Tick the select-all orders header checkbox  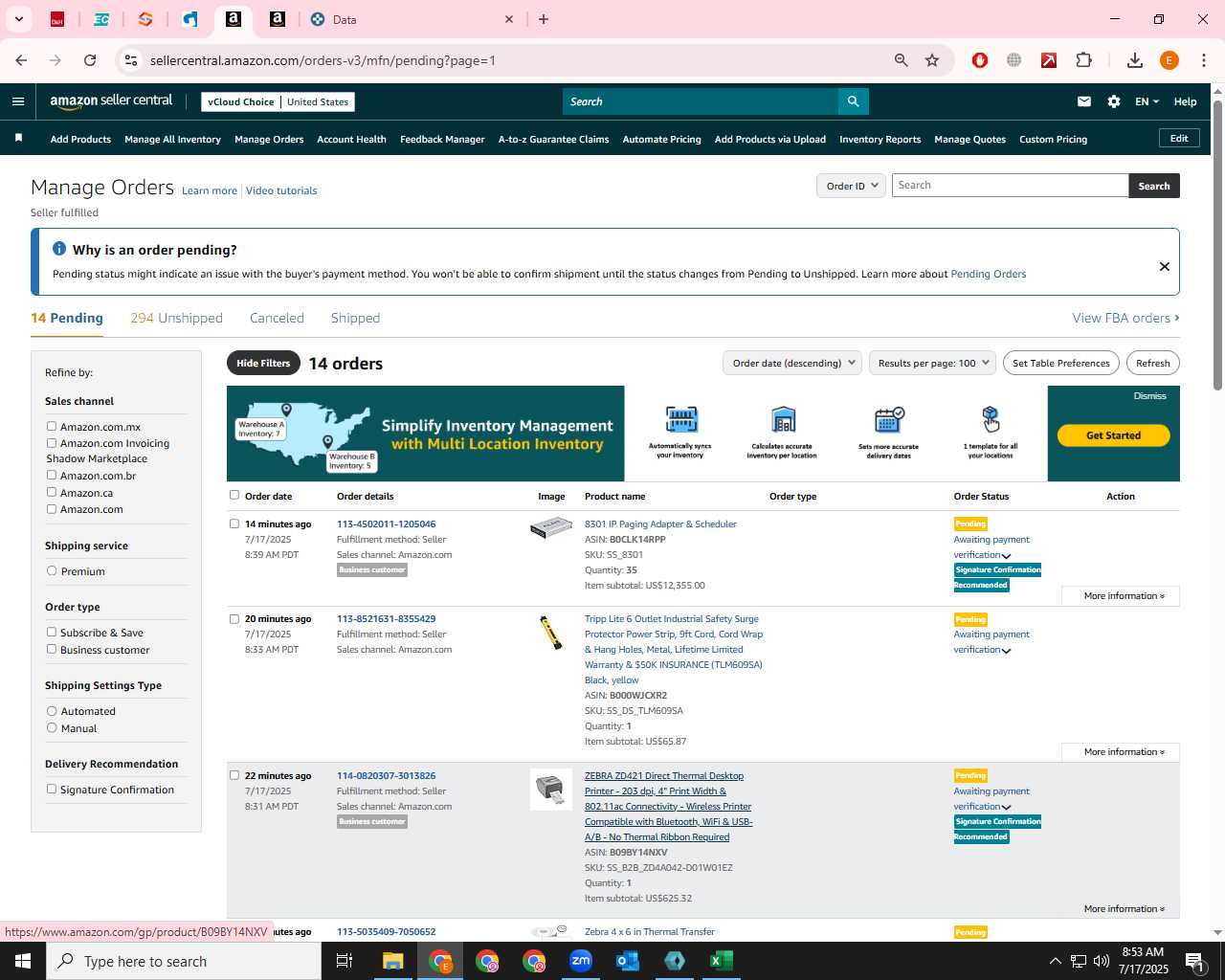(234, 496)
